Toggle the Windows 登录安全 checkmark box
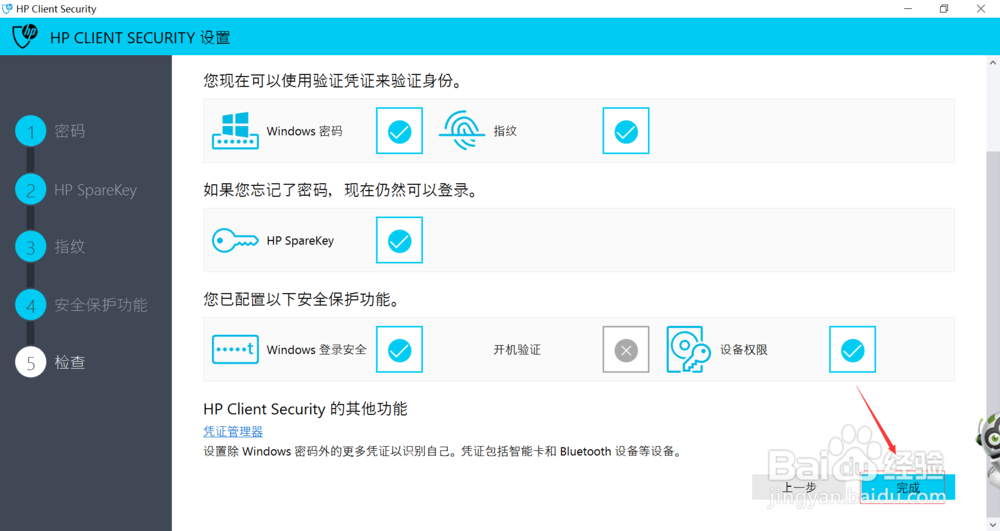The height and width of the screenshot is (531, 1000). point(399,349)
